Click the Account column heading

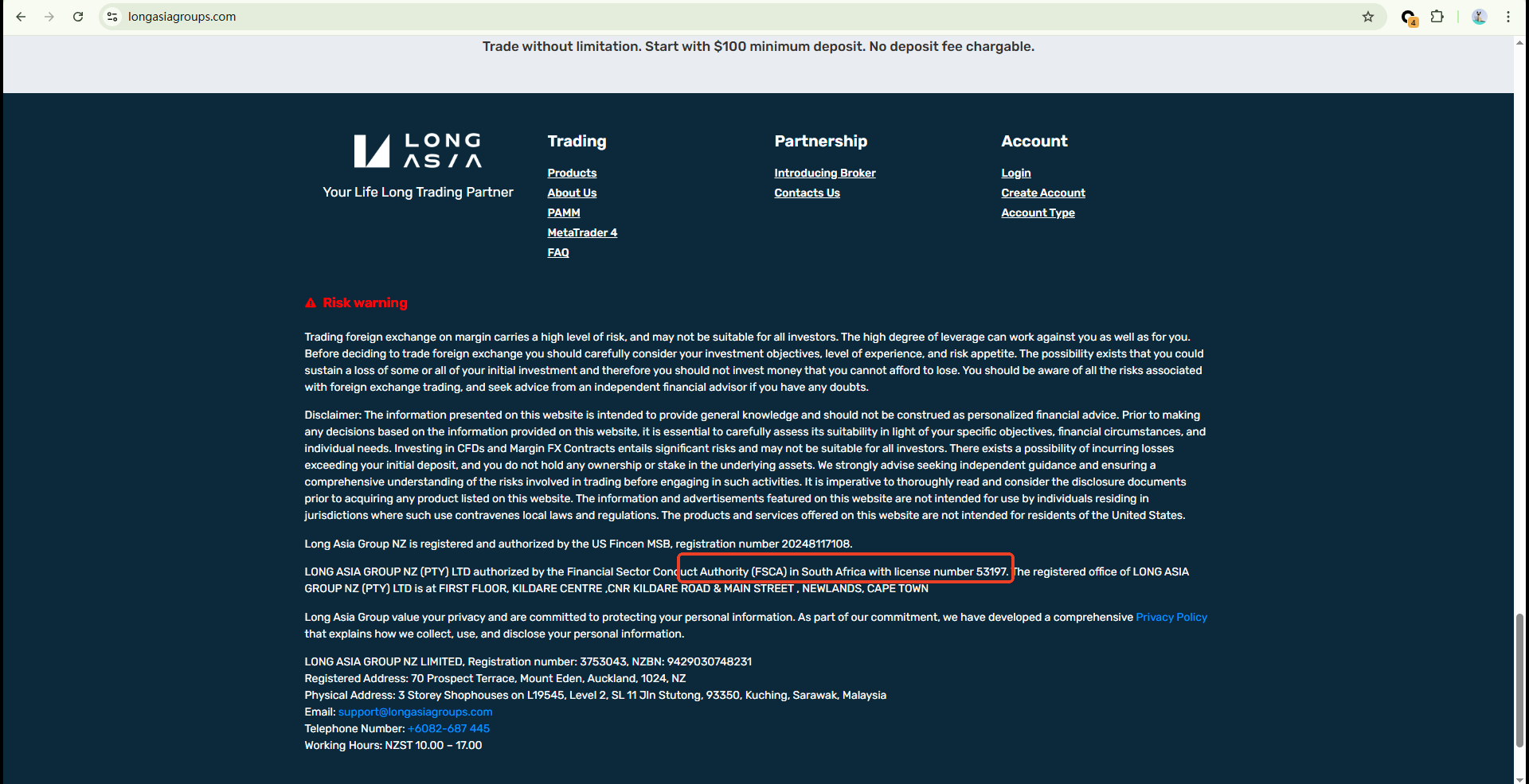(x=1034, y=141)
